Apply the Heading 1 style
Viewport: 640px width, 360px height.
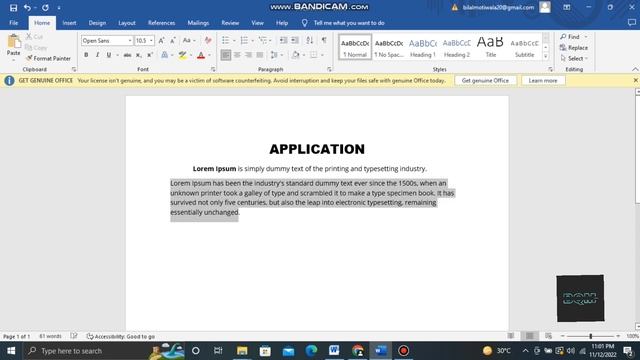point(423,47)
